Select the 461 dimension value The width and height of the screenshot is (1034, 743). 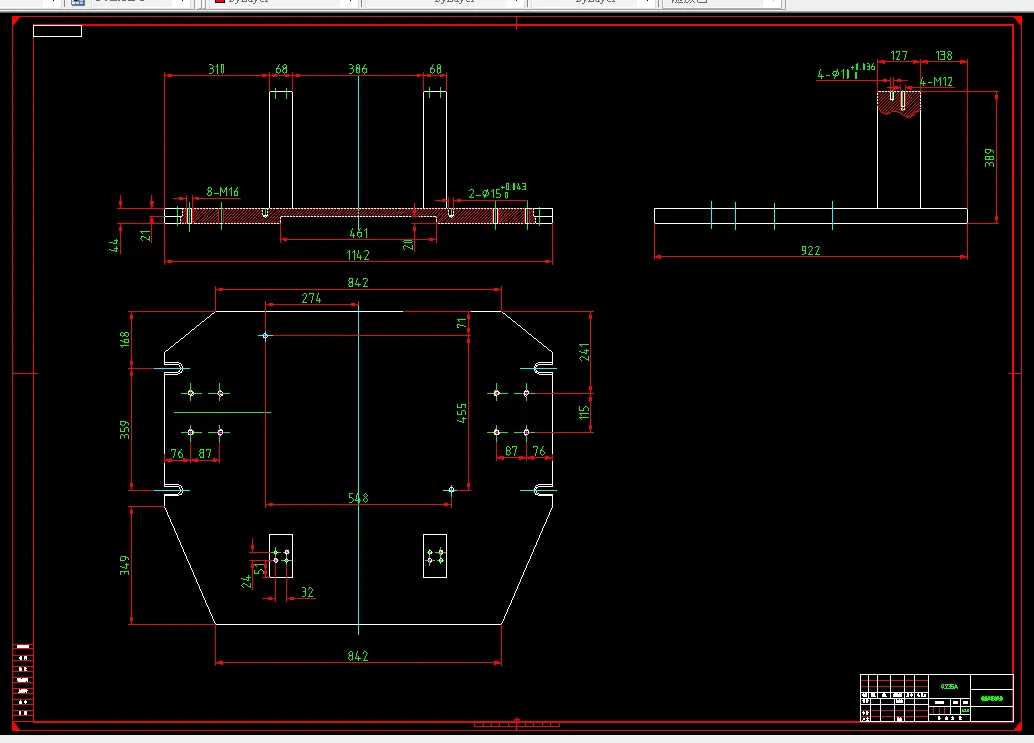358,233
